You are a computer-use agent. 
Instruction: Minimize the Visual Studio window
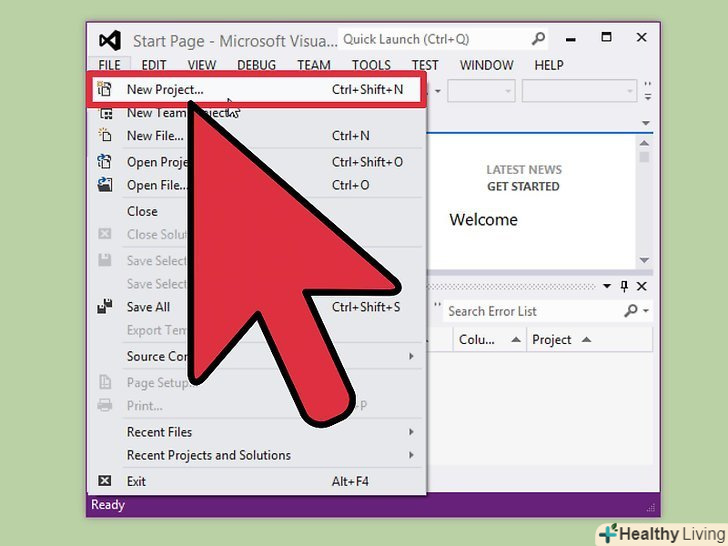[571, 39]
